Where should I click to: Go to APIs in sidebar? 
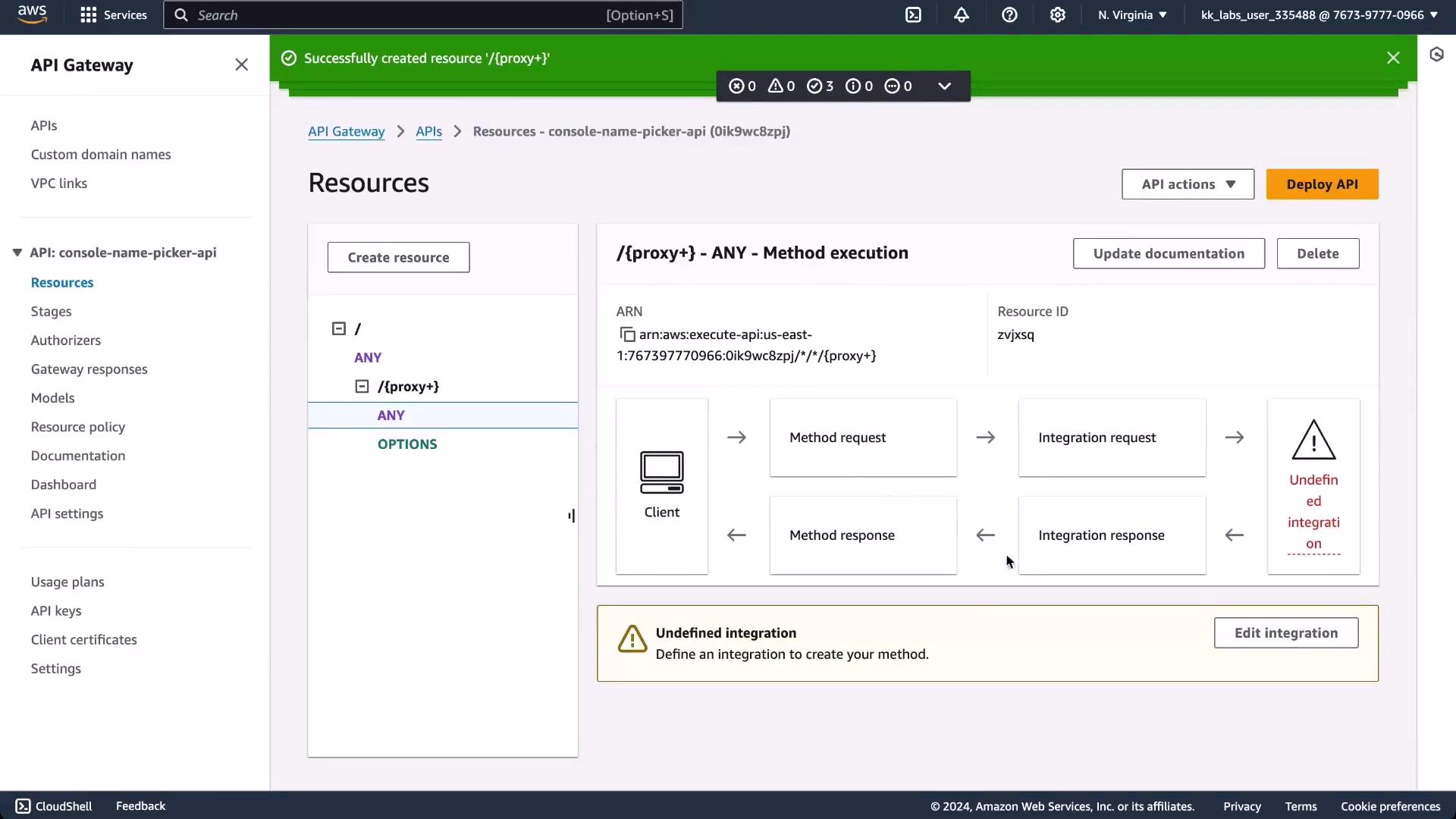pos(44,126)
